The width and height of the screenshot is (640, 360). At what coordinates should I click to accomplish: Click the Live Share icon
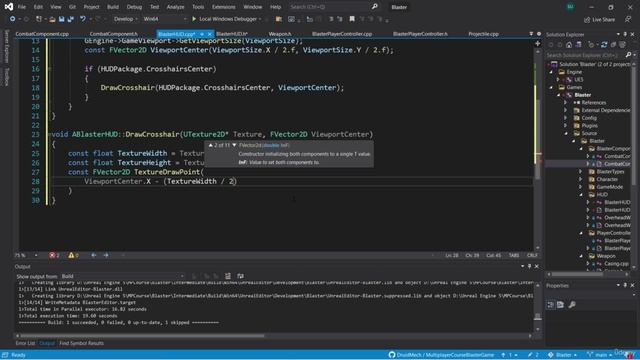[x=587, y=20]
